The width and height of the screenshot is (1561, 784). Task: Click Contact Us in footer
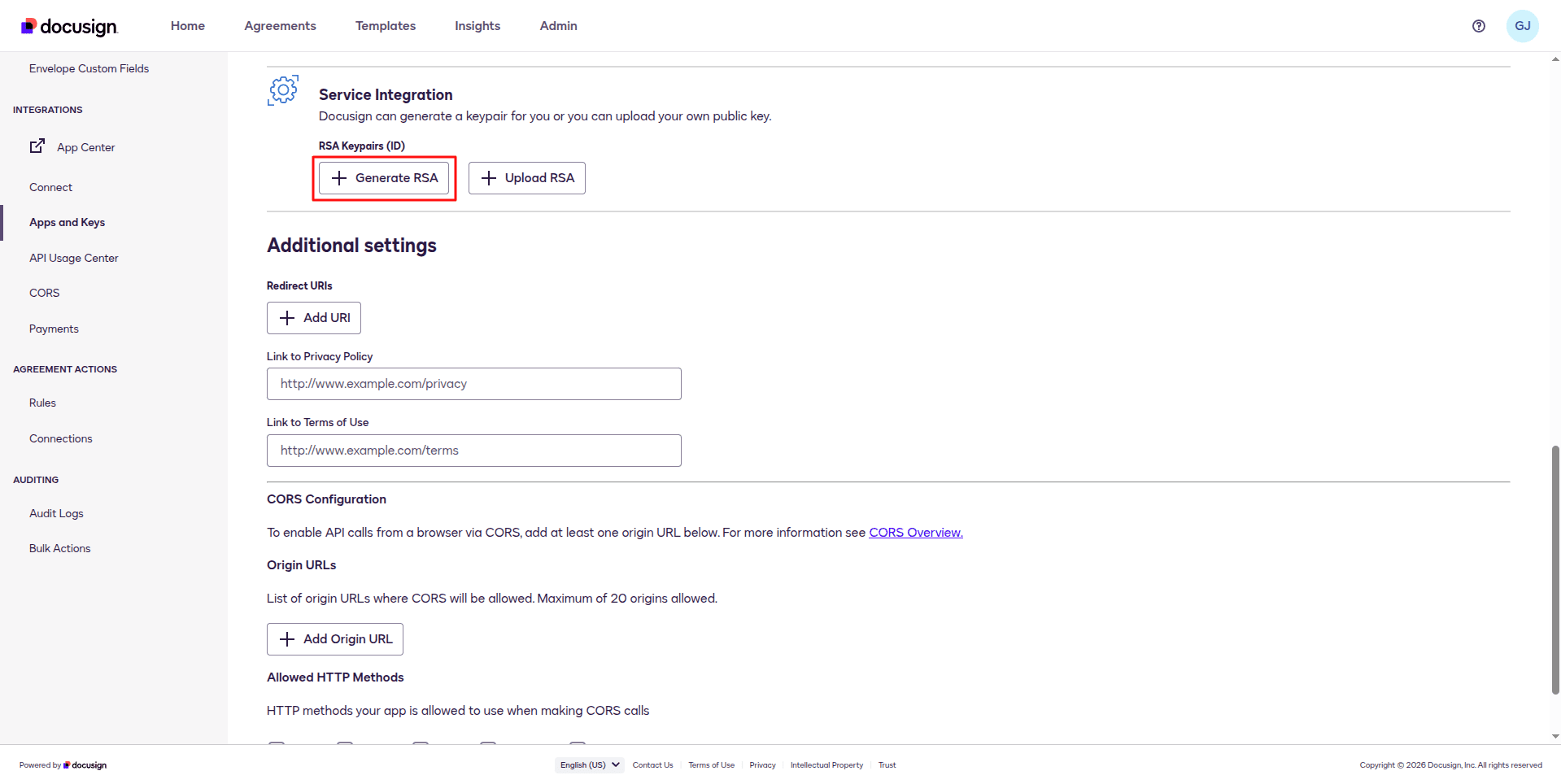(653, 765)
